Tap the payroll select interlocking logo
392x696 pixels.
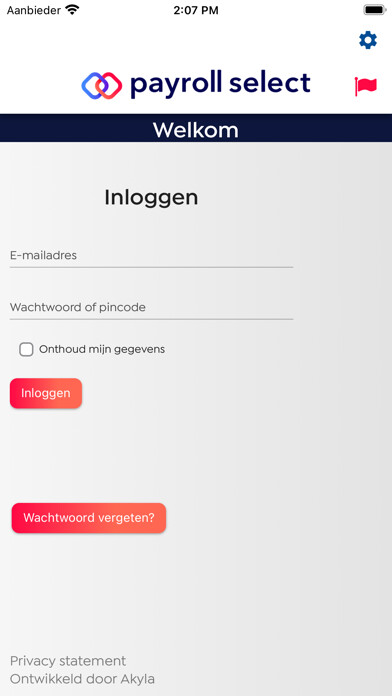coord(102,85)
